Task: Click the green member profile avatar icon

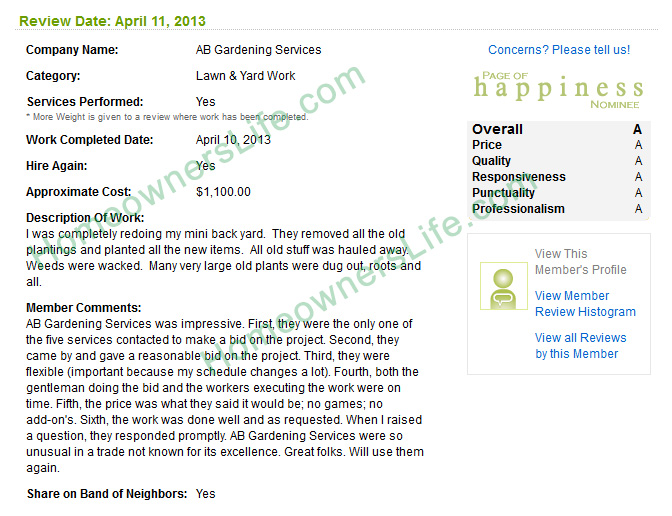Action: tap(504, 286)
